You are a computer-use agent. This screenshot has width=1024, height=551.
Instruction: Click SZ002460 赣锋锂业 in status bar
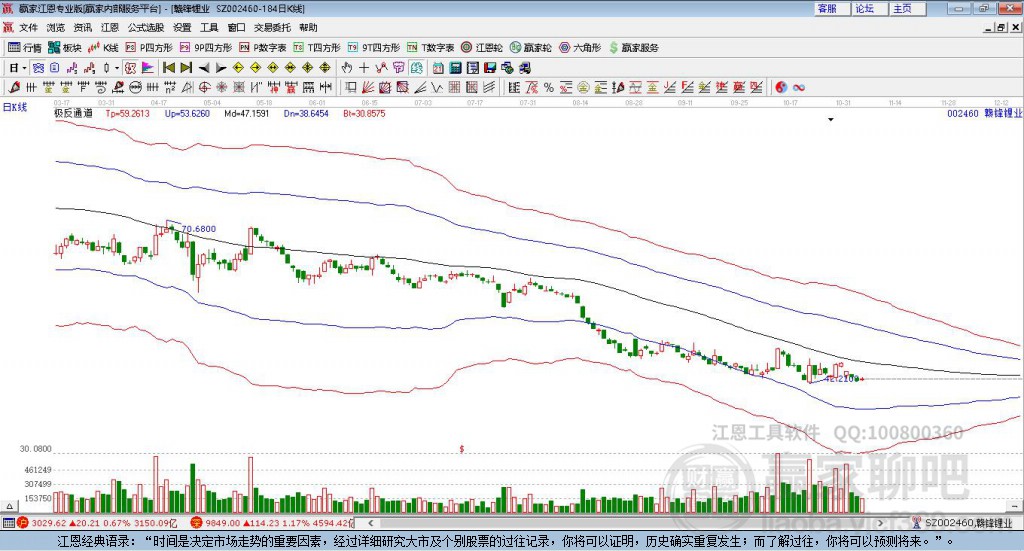pos(963,523)
